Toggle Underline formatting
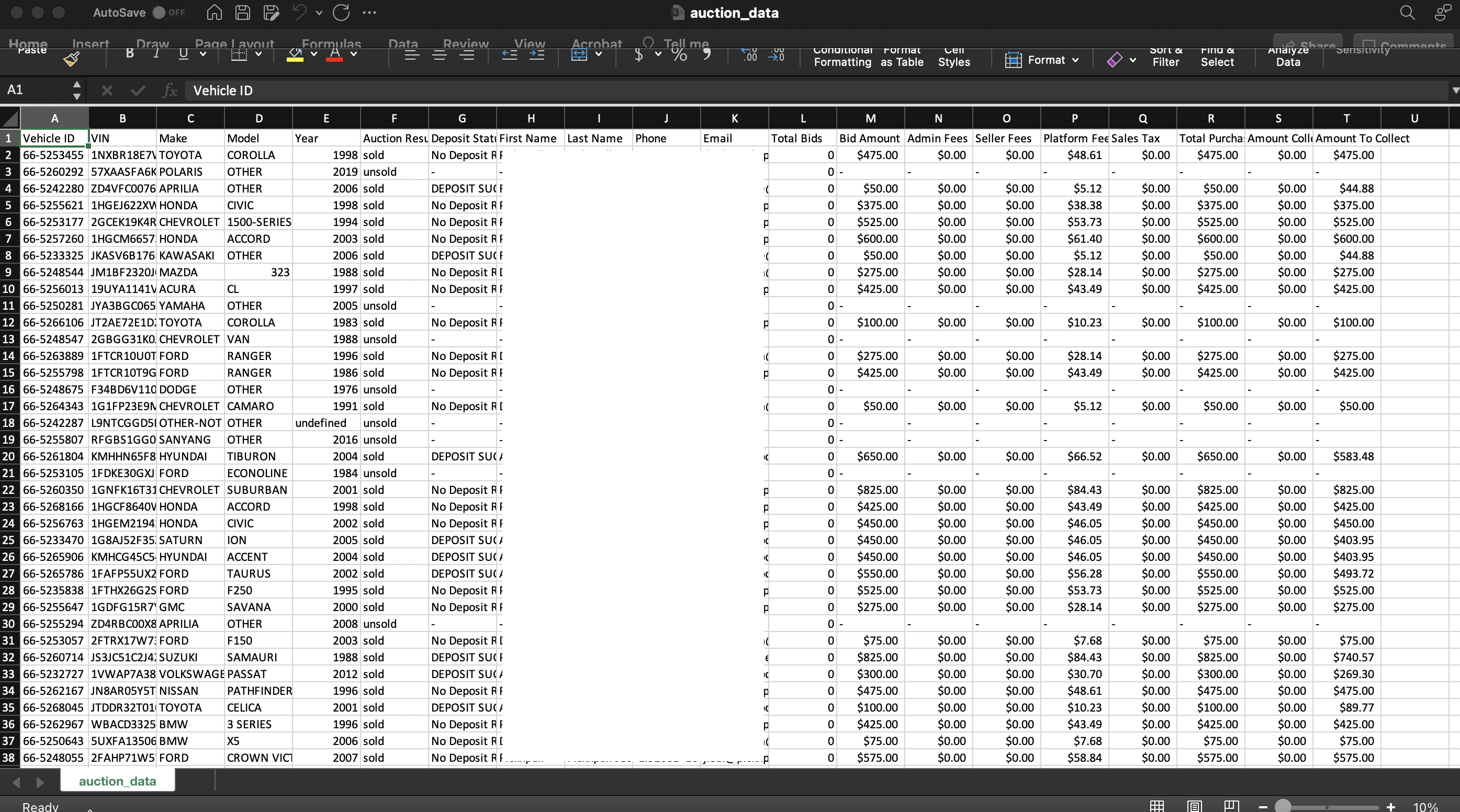Viewport: 1460px width, 812px height. pos(183,54)
